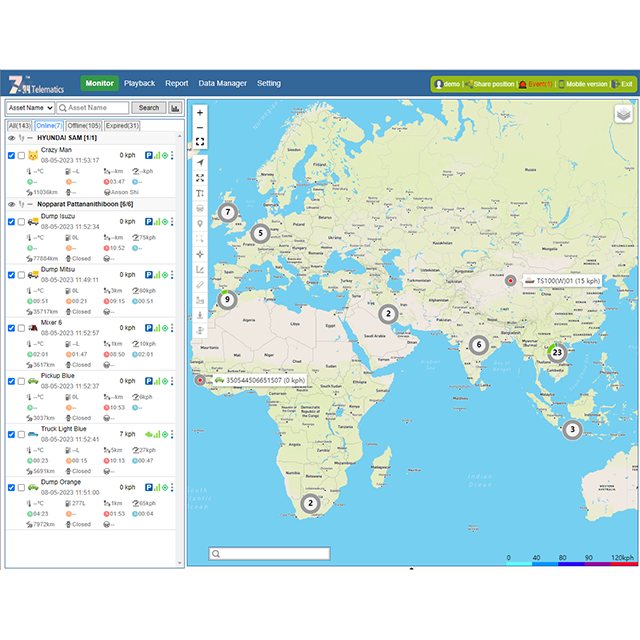Image resolution: width=640 pixels, height=640 pixels.
Task: Click the cat icon of Crazy Man
Action: (33, 156)
